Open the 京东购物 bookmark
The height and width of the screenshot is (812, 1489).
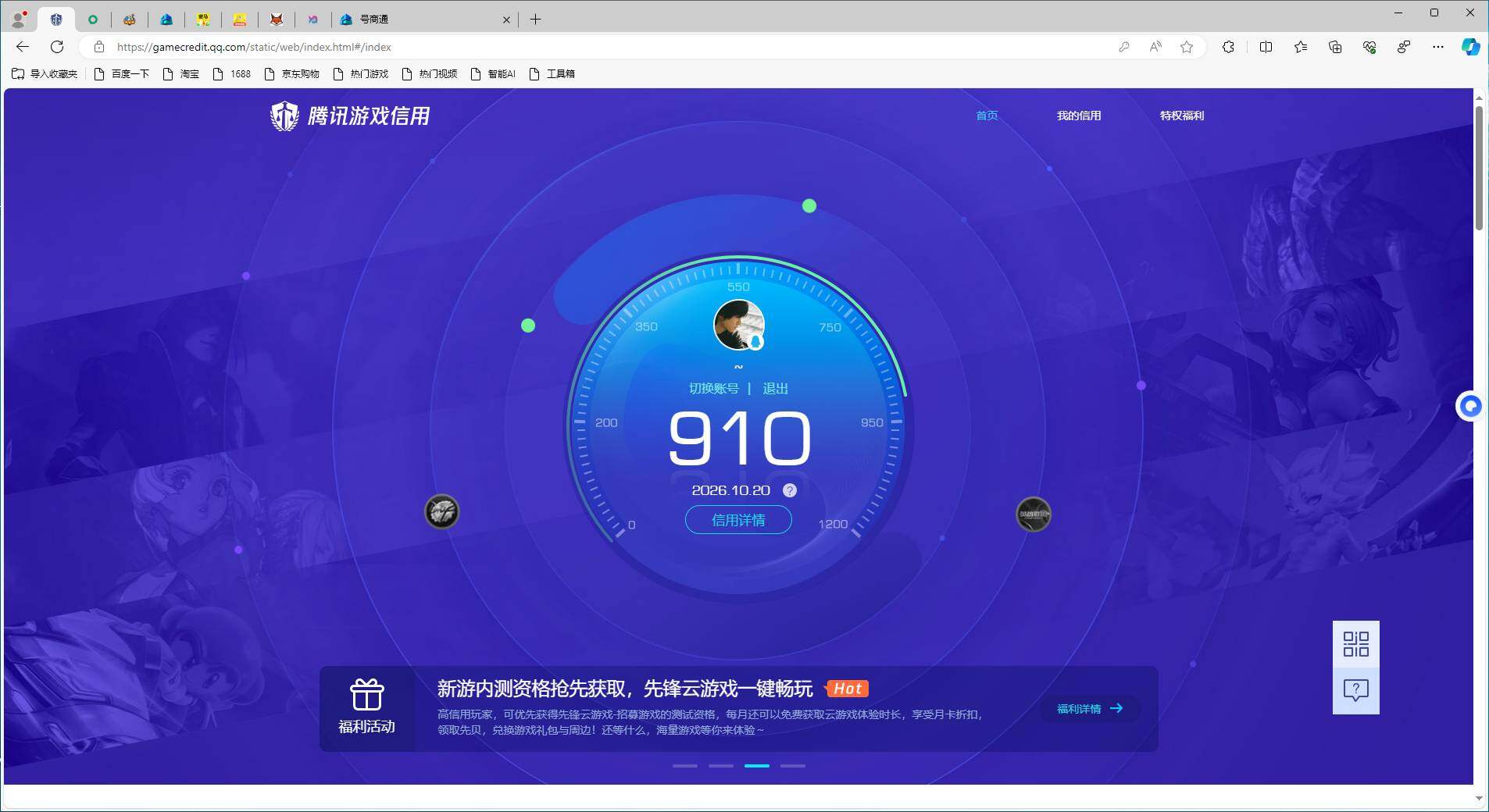pos(291,74)
